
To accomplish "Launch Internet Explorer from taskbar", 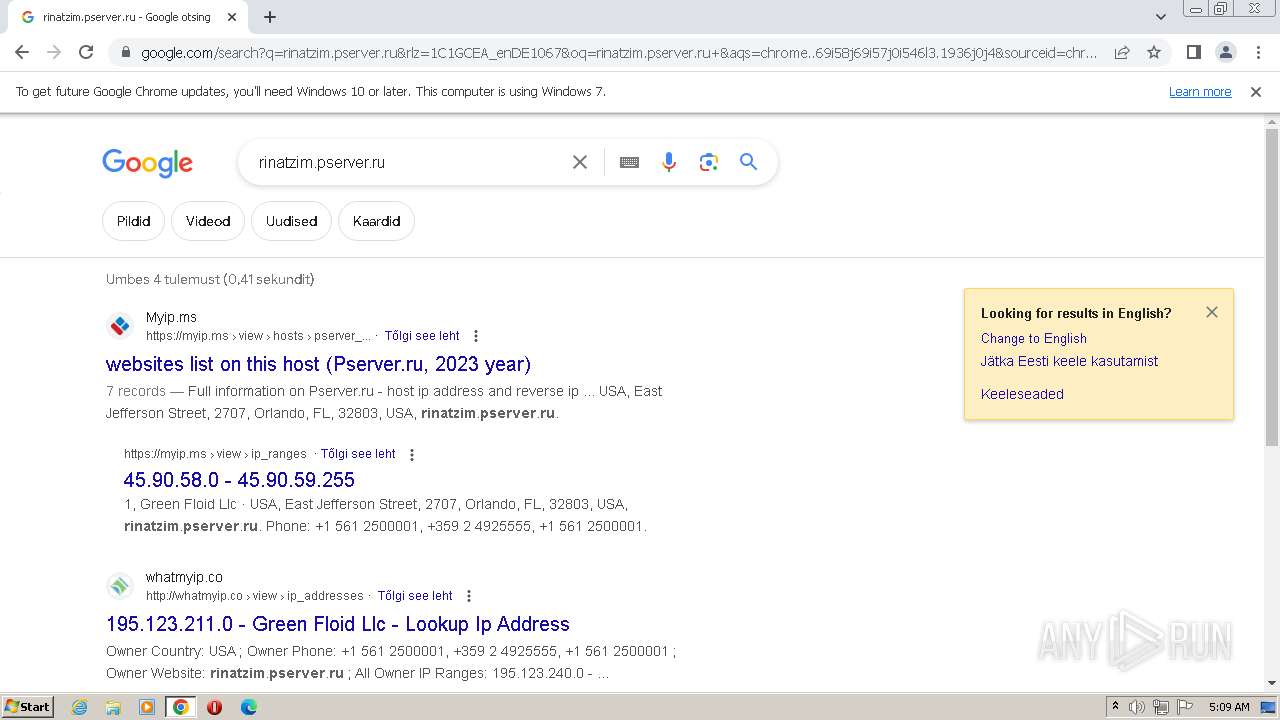I will (x=80, y=707).
